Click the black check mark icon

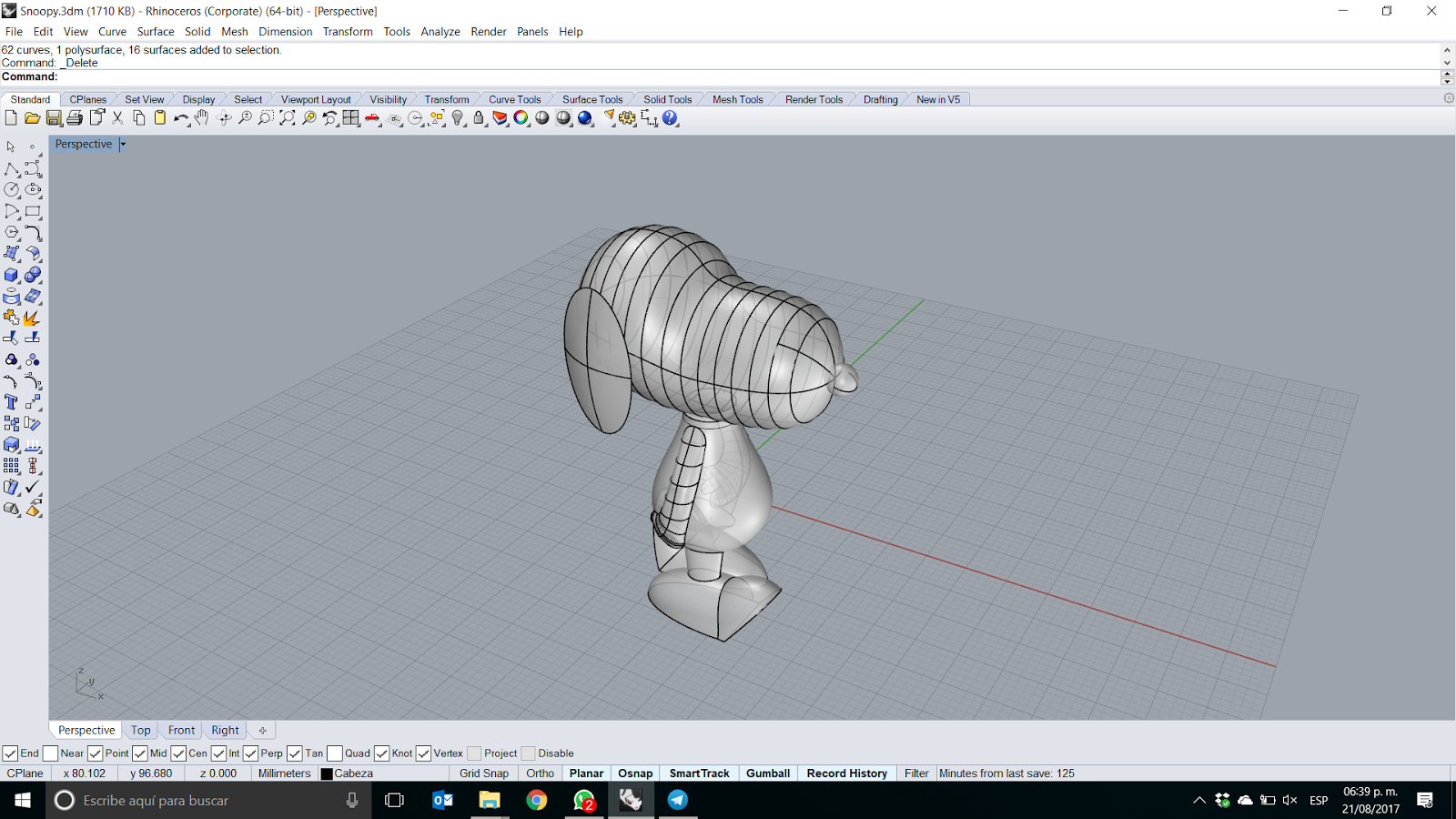[33, 488]
